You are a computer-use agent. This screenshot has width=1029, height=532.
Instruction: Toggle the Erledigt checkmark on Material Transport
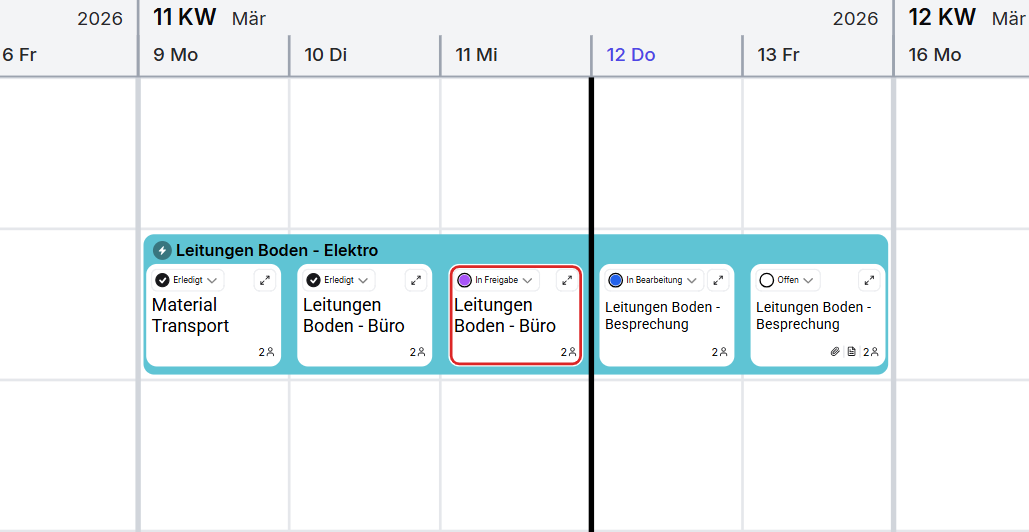[x=162, y=280]
